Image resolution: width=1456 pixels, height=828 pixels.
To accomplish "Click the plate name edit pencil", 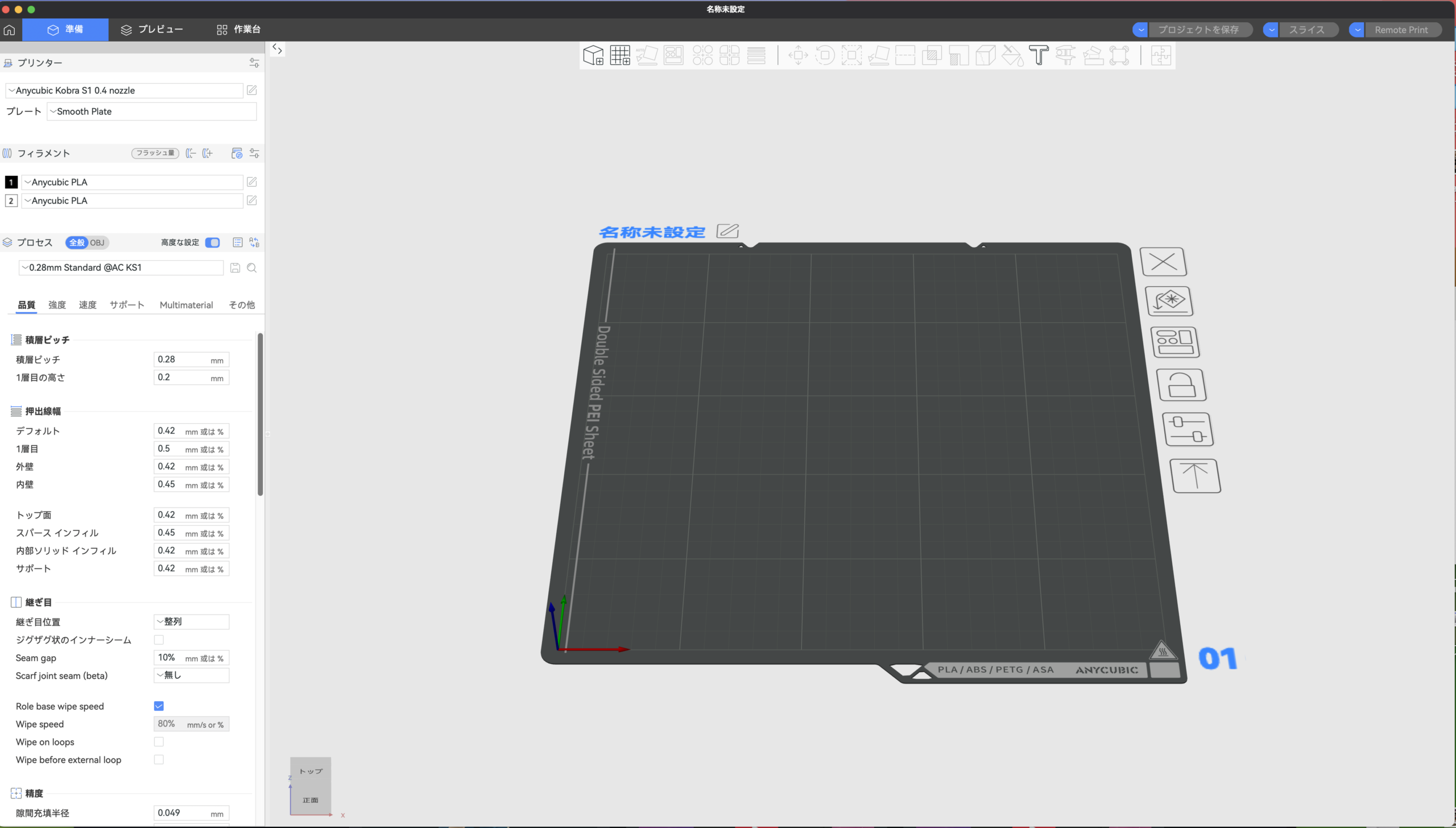I will click(727, 231).
